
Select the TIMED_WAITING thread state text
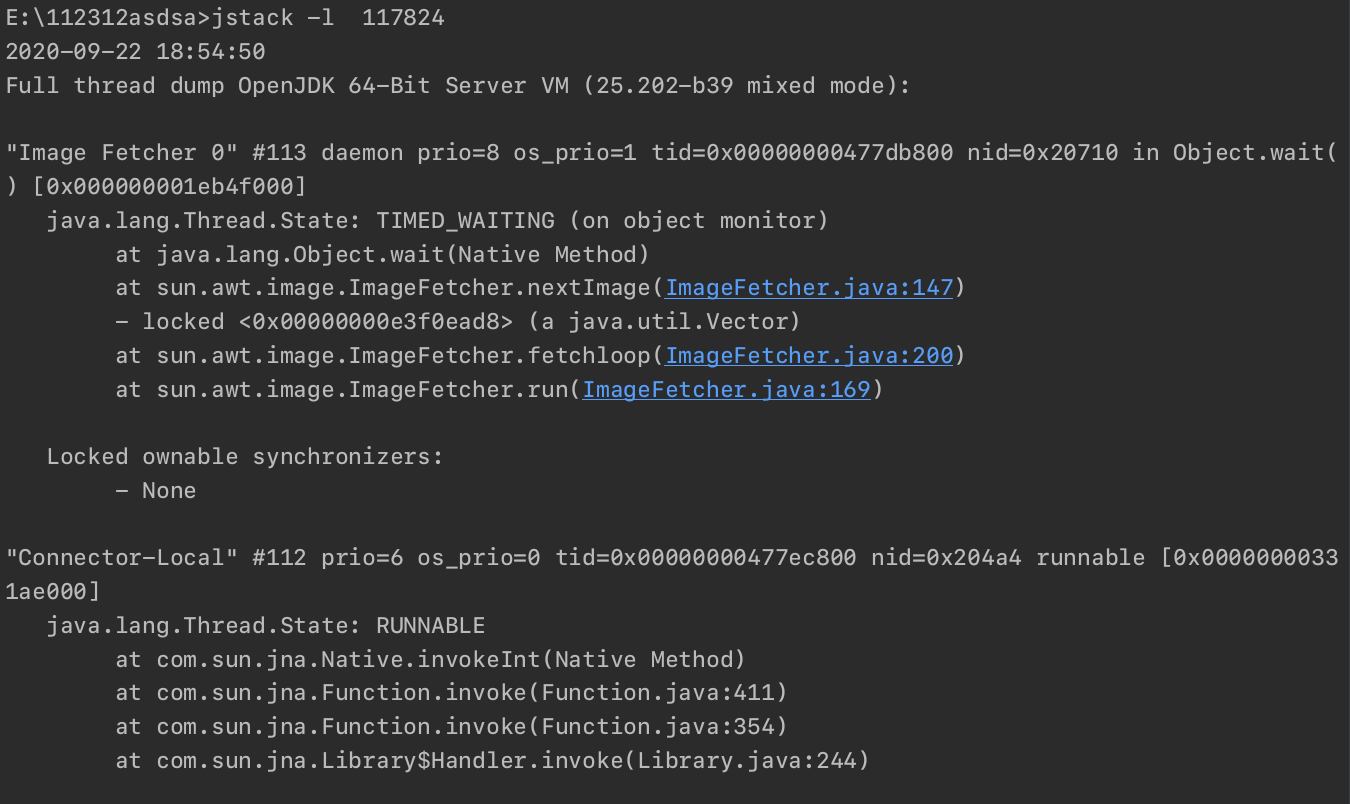click(x=465, y=220)
